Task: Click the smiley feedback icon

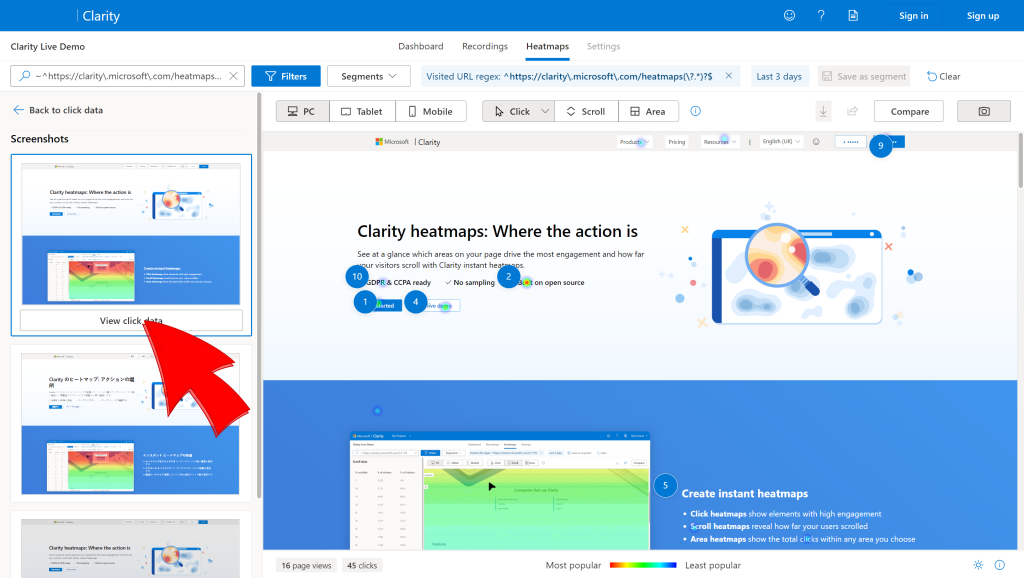Action: pos(790,16)
